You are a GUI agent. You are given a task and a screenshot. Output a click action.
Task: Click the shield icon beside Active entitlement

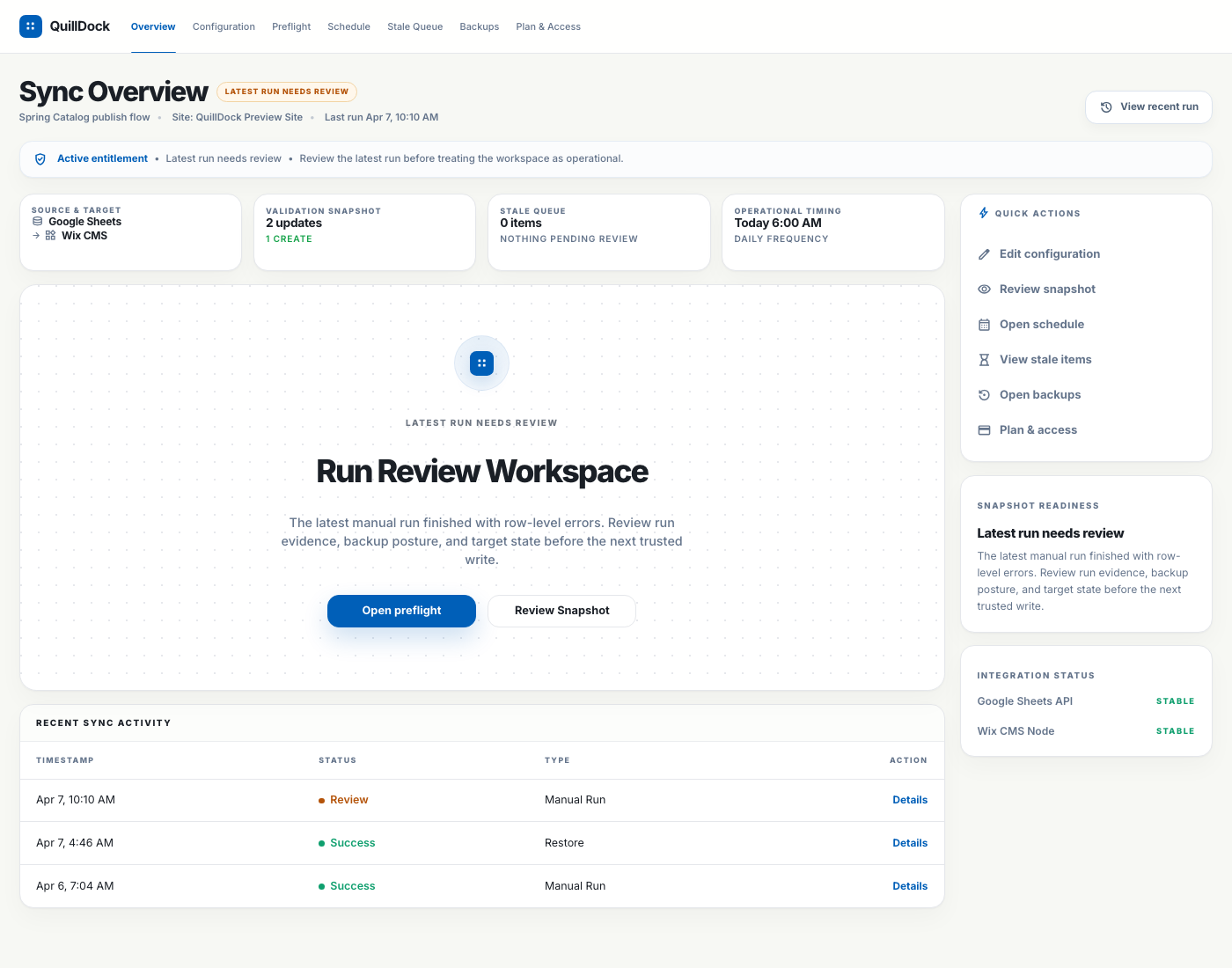tap(40, 159)
